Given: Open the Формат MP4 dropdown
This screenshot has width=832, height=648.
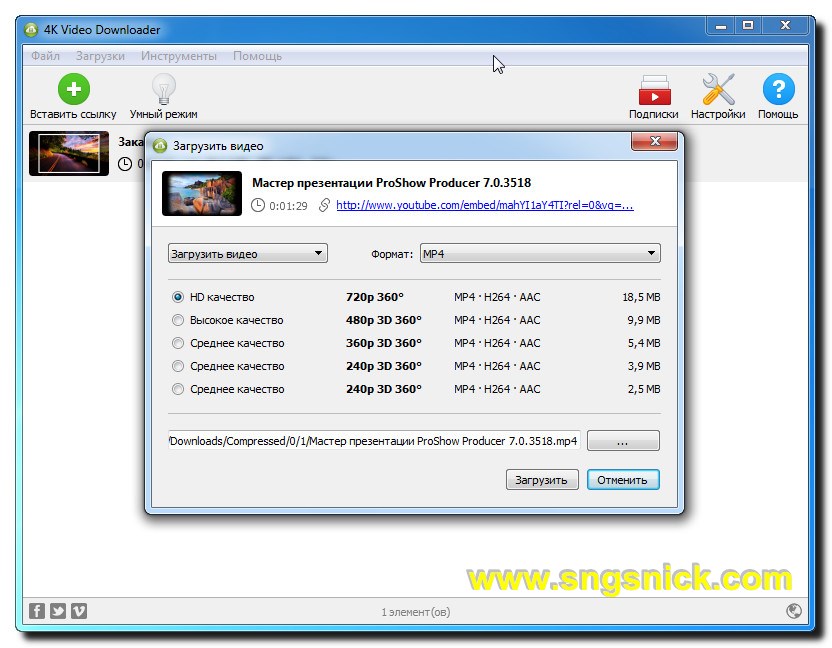Looking at the screenshot, I should click(540, 254).
